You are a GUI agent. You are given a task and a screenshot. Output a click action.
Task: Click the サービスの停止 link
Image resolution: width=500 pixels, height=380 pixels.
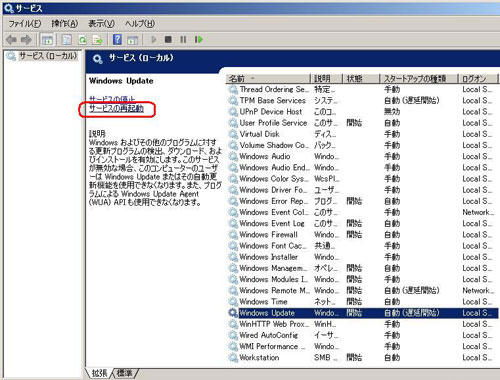[x=112, y=99]
